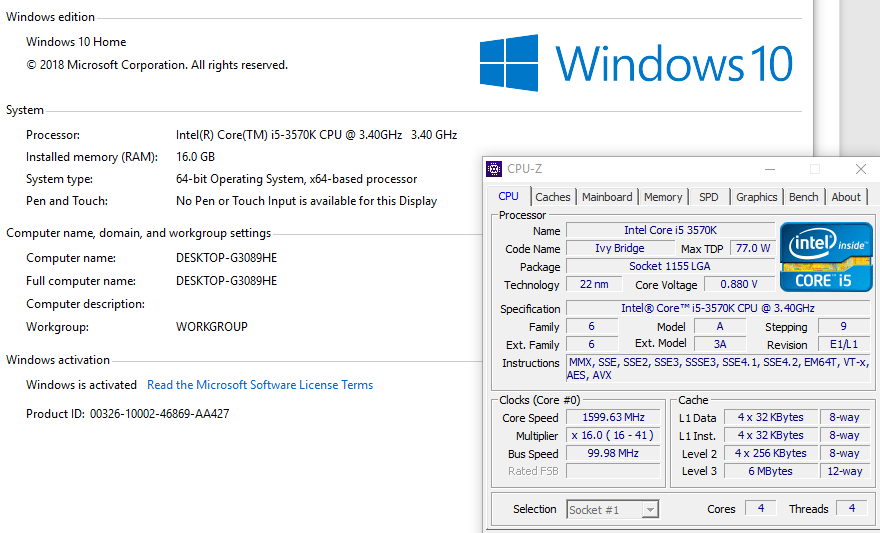This screenshot has height=533, width=880.
Task: Click the Bus Speed value 99.98 MHz
Action: [x=613, y=453]
